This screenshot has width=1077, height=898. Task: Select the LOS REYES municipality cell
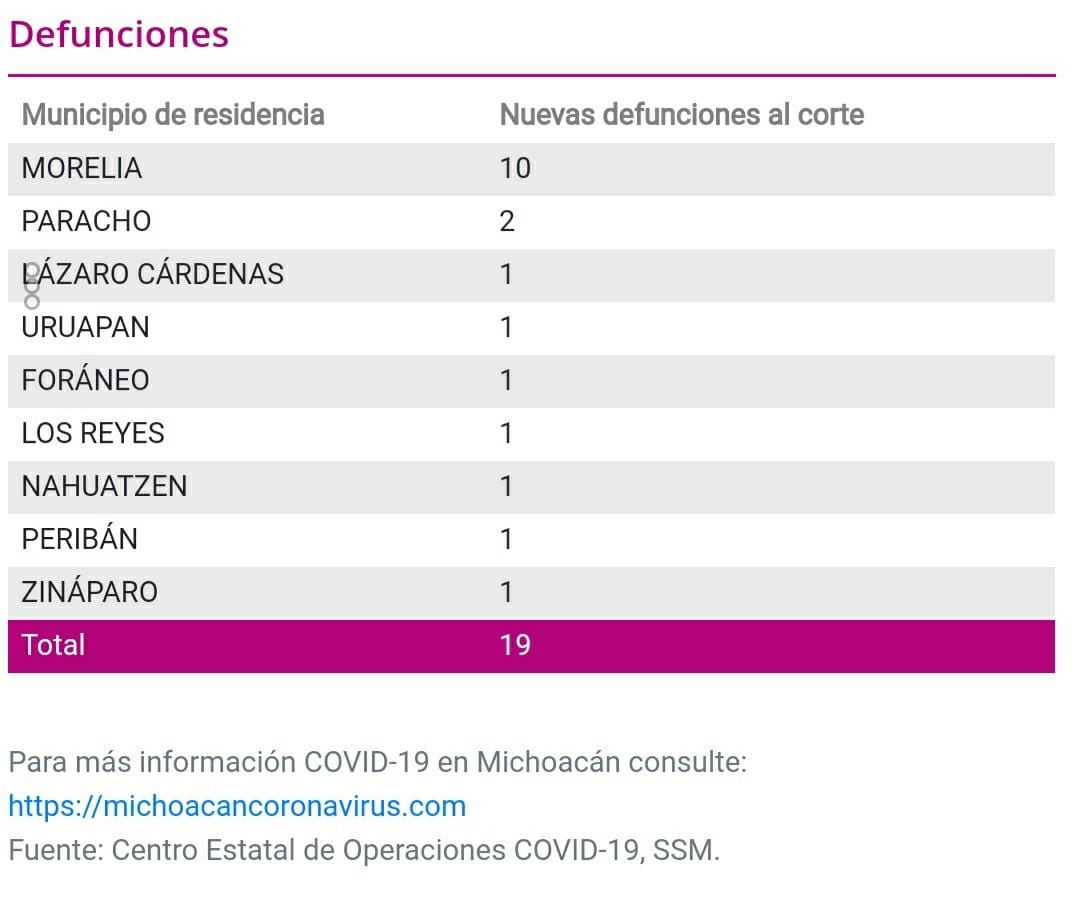coord(93,433)
